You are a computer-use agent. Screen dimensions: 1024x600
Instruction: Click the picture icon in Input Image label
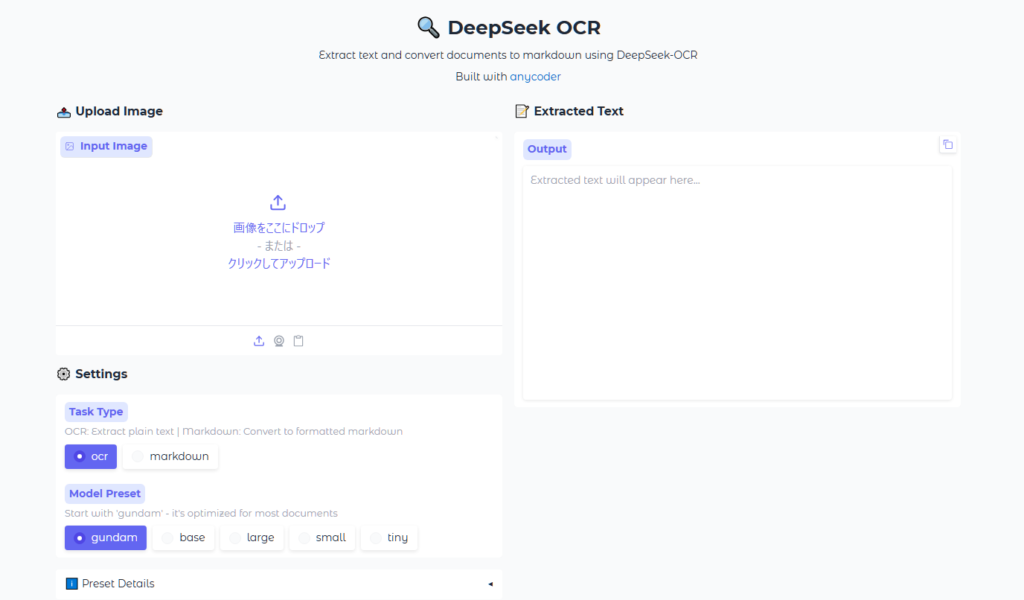click(x=69, y=147)
